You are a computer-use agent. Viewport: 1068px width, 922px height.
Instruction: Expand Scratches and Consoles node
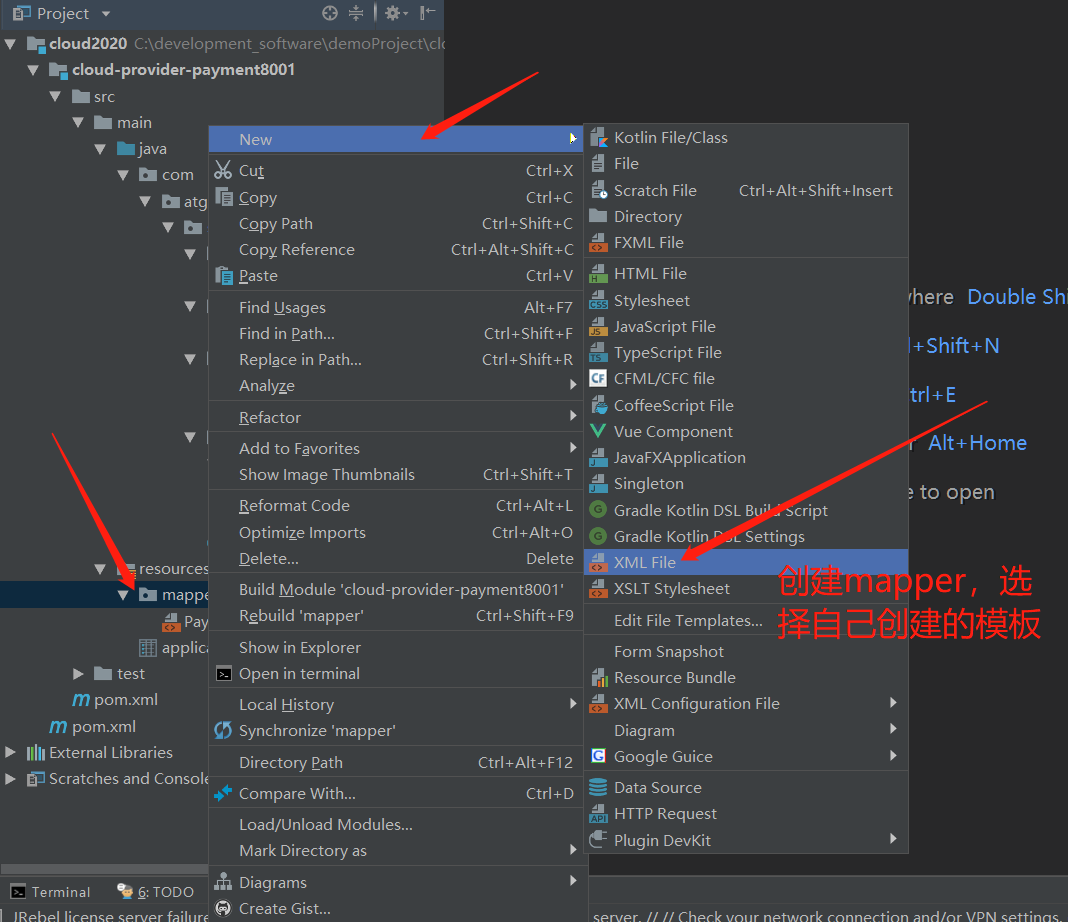point(10,778)
